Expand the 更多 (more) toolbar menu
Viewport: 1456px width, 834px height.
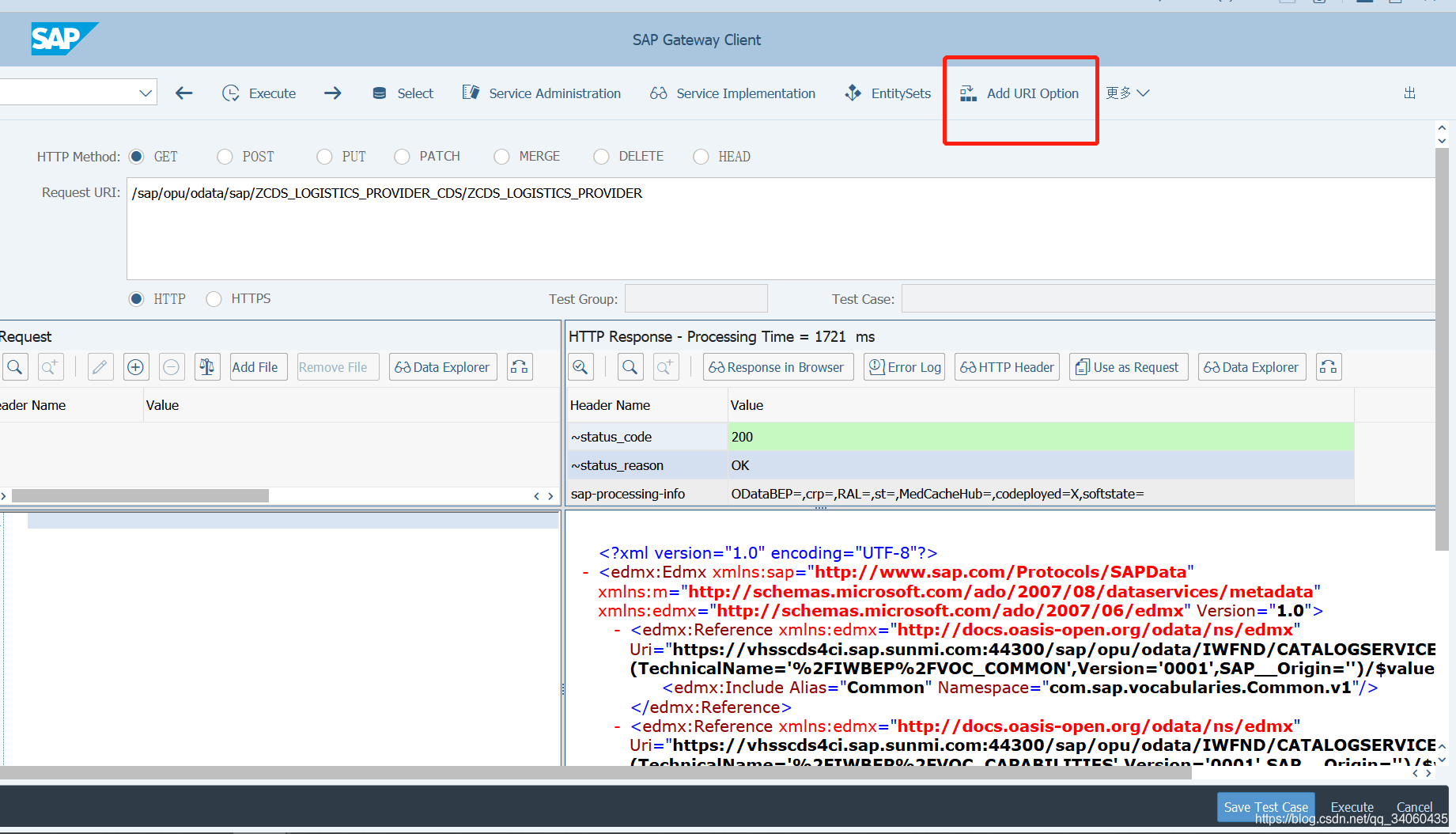point(1127,93)
